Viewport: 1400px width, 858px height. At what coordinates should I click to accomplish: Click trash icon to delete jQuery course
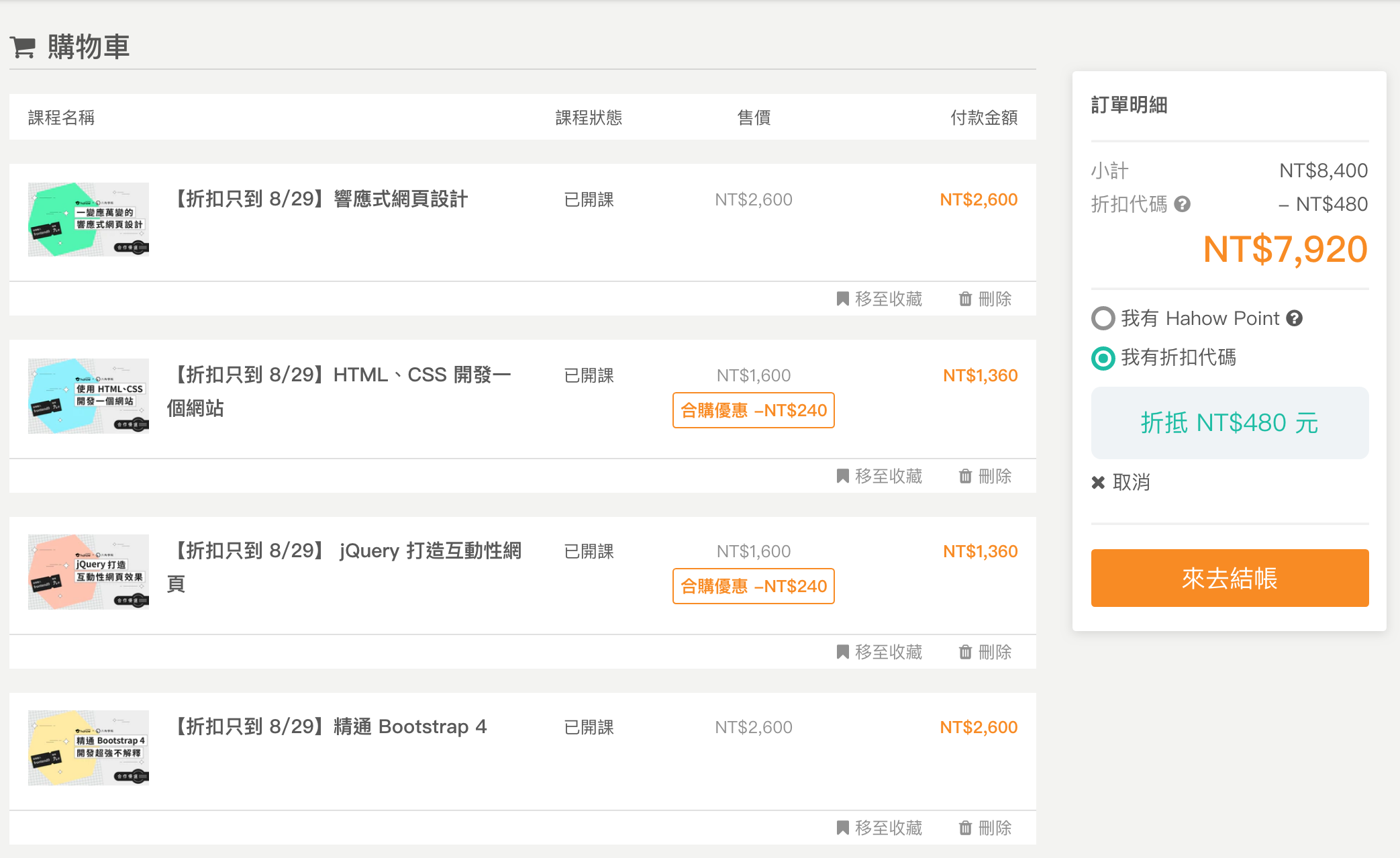click(x=965, y=652)
